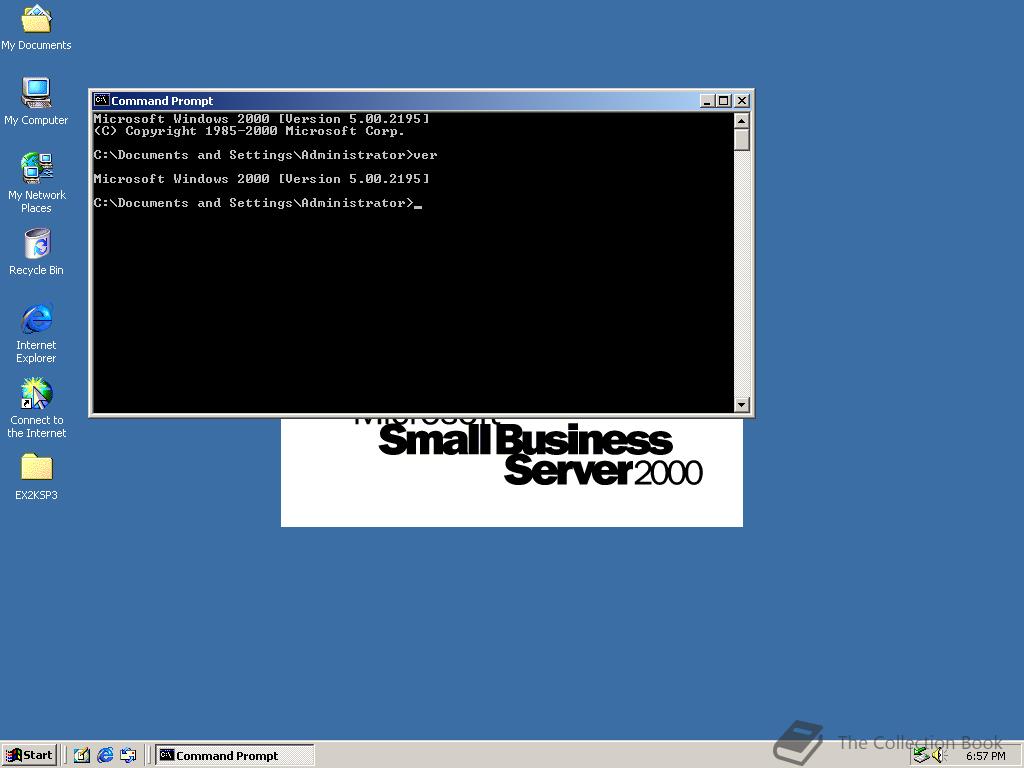Close the Command Prompt window
This screenshot has width=1024, height=768.
[x=742, y=101]
